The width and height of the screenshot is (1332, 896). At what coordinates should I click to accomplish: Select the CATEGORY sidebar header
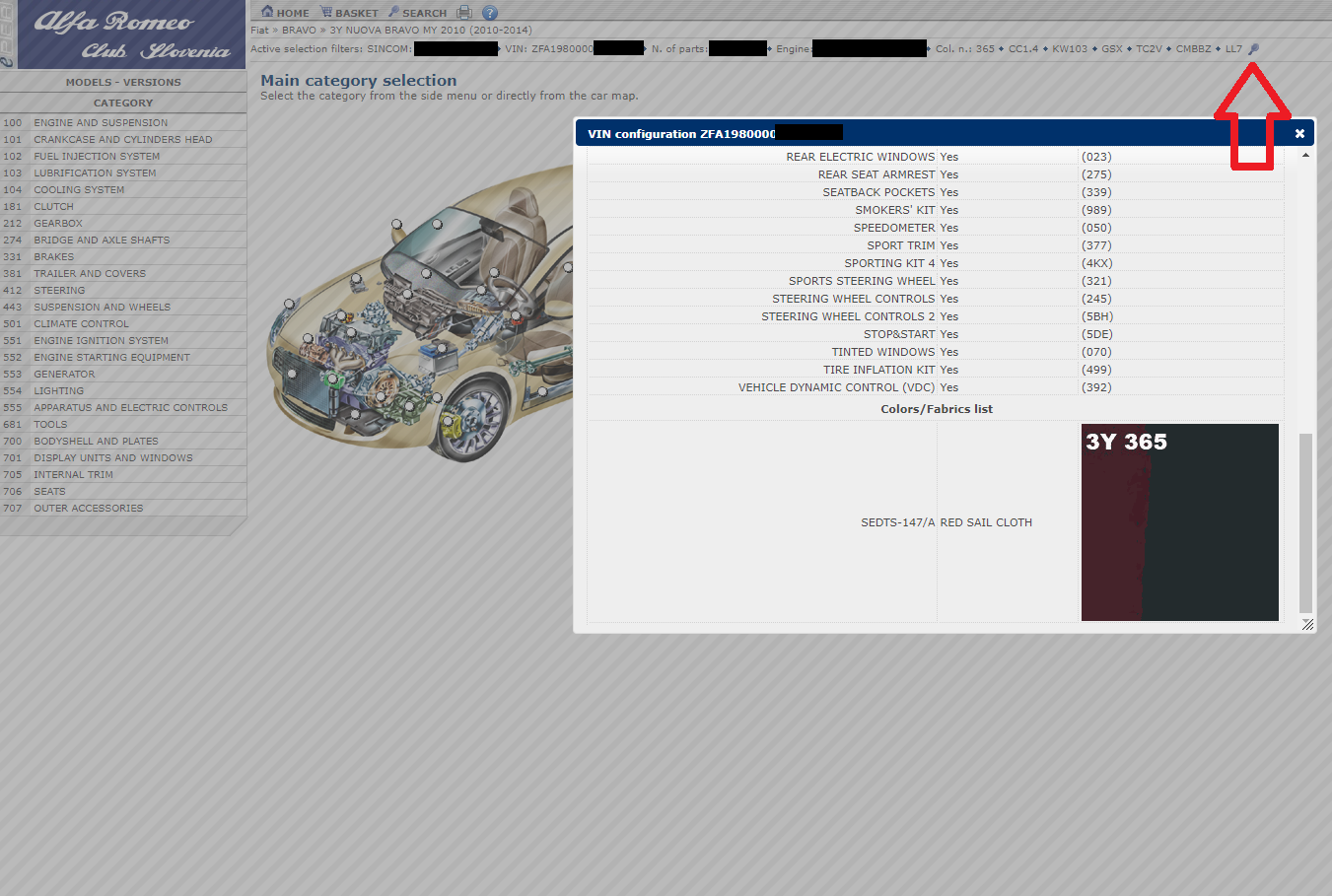123,103
